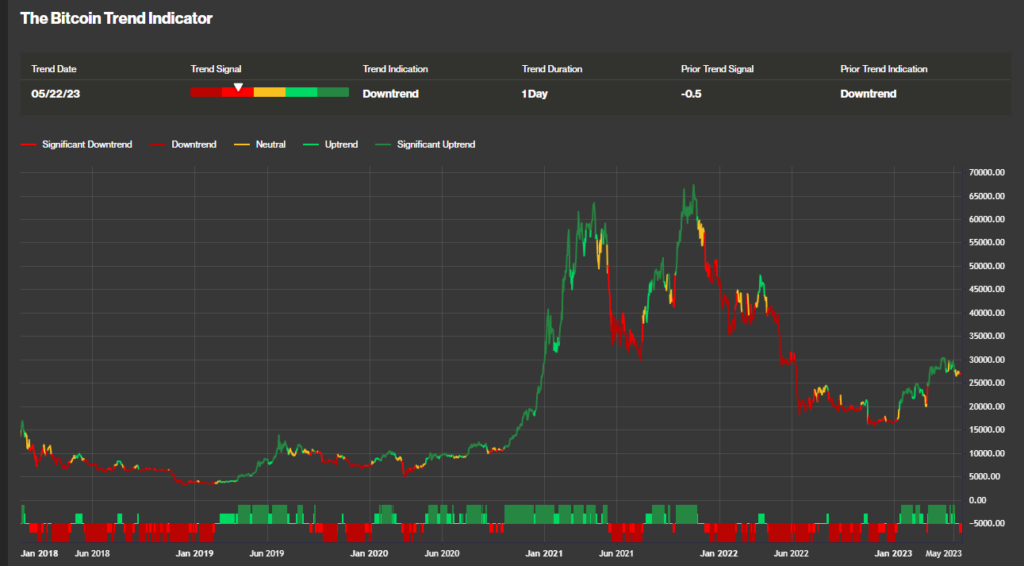Click the Trend Signal column header
This screenshot has width=1024, height=566.
click(x=216, y=69)
